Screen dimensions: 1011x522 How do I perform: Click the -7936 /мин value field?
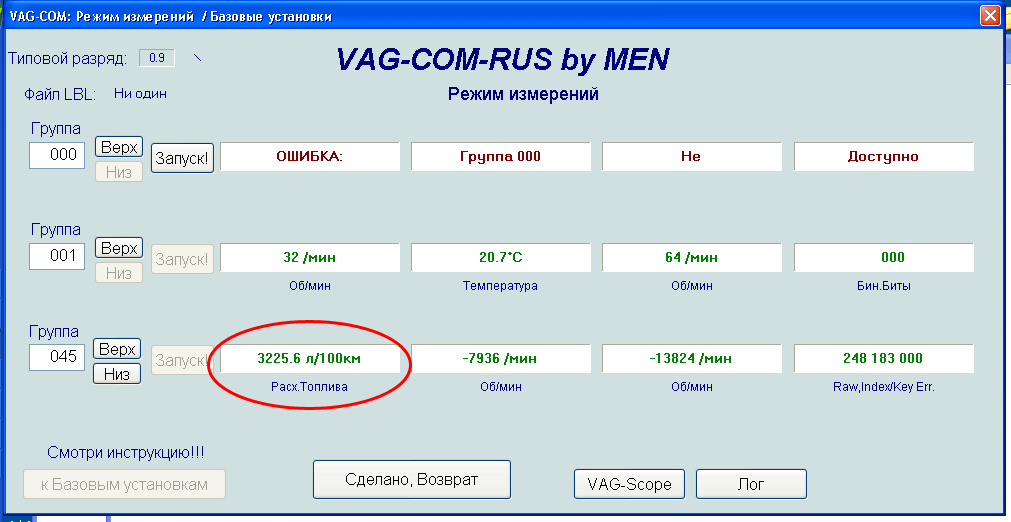point(500,358)
